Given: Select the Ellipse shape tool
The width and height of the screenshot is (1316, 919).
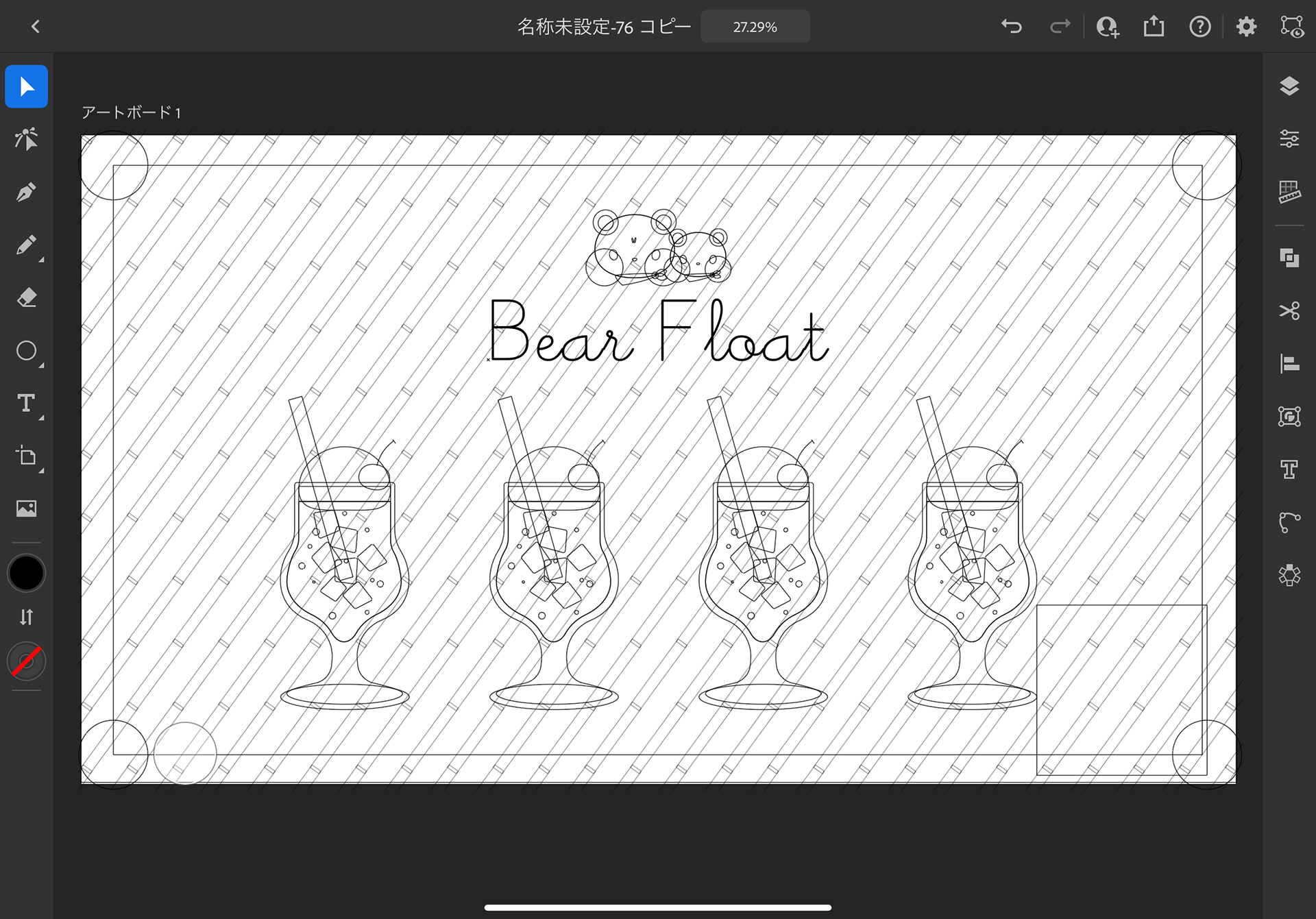Looking at the screenshot, I should point(26,351).
